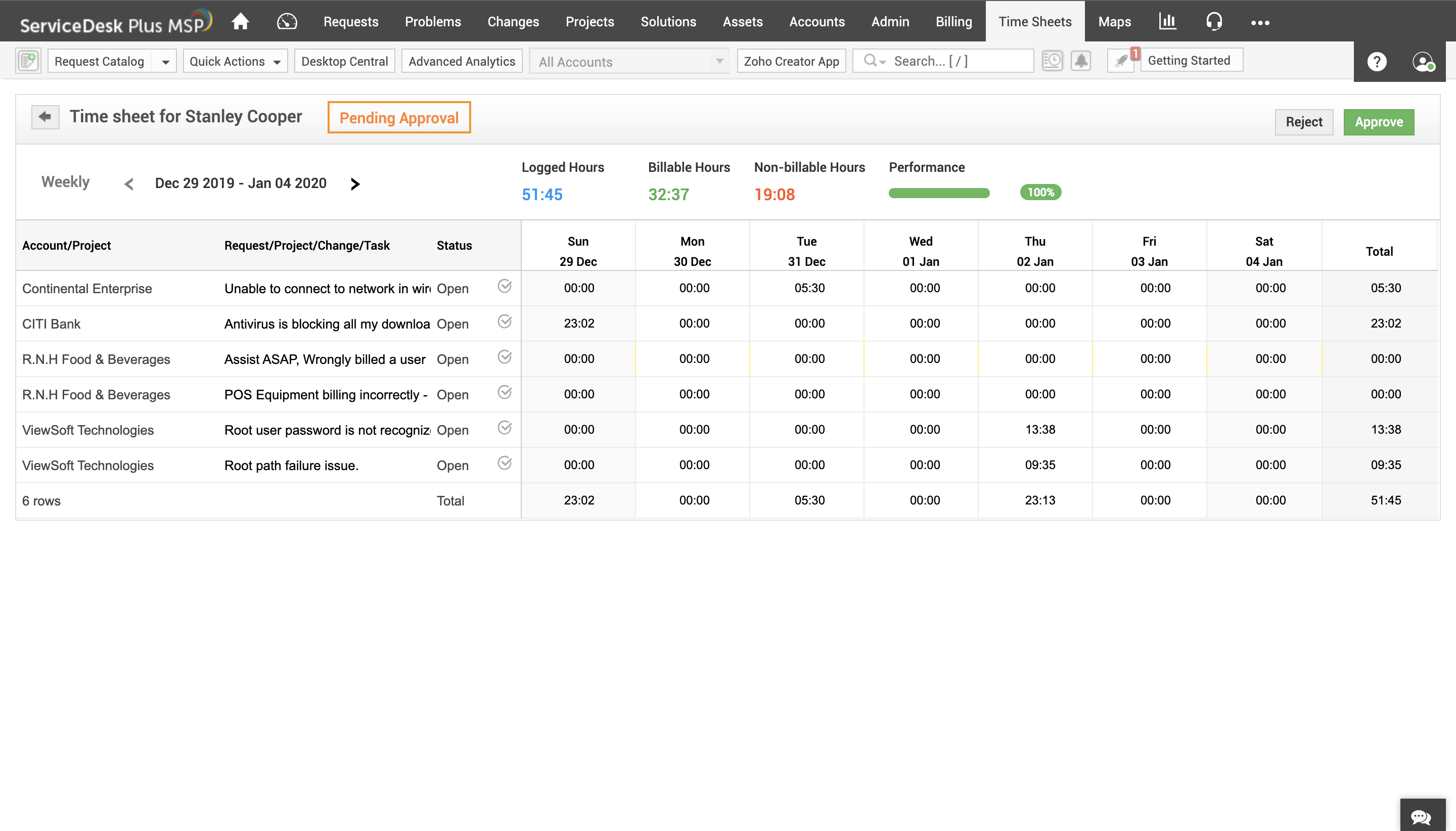1456x831 pixels.
Task: Toggle check on the Root path failure row
Action: [x=505, y=463]
